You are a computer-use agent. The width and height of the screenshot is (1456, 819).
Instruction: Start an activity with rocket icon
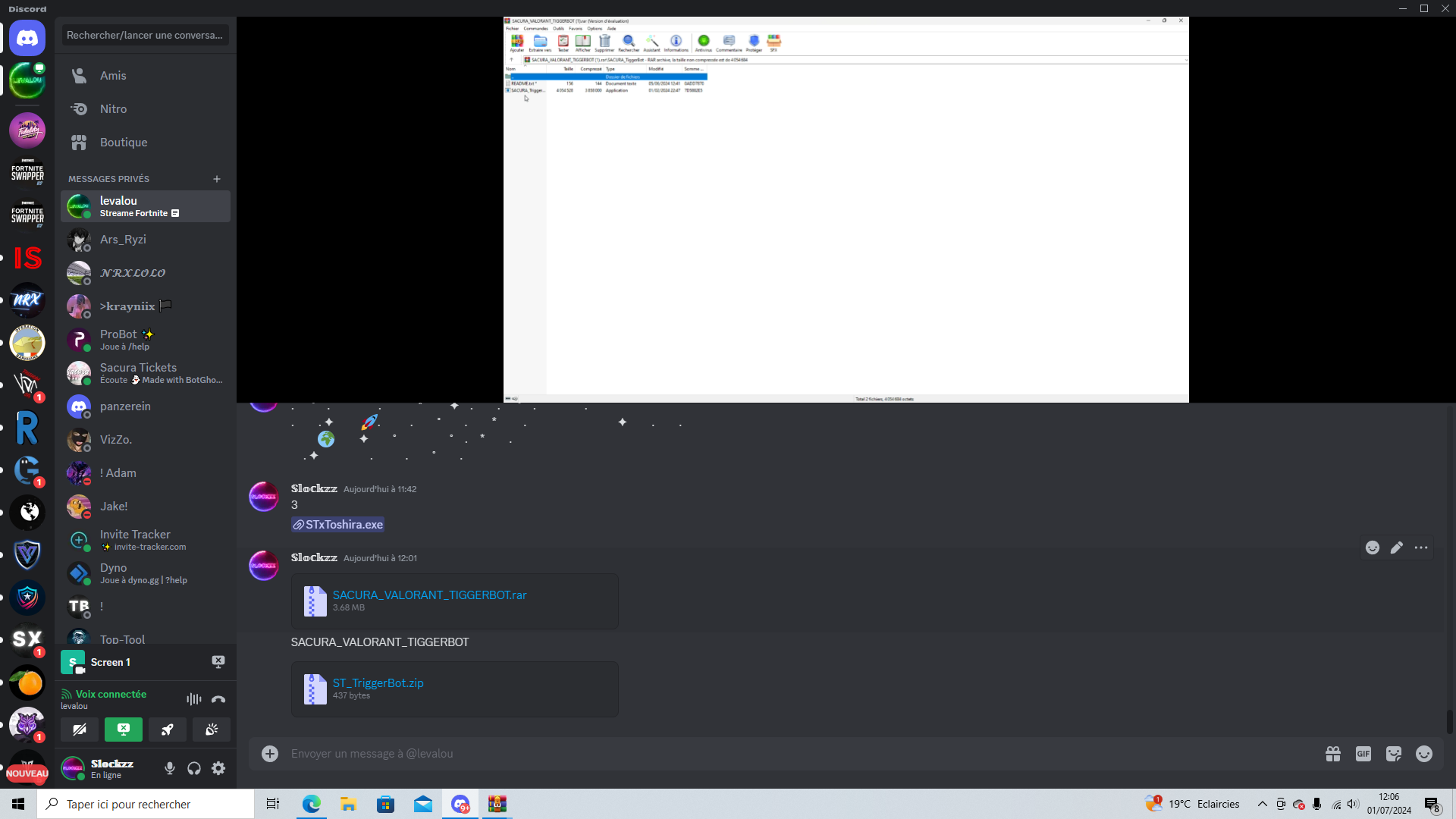(168, 730)
